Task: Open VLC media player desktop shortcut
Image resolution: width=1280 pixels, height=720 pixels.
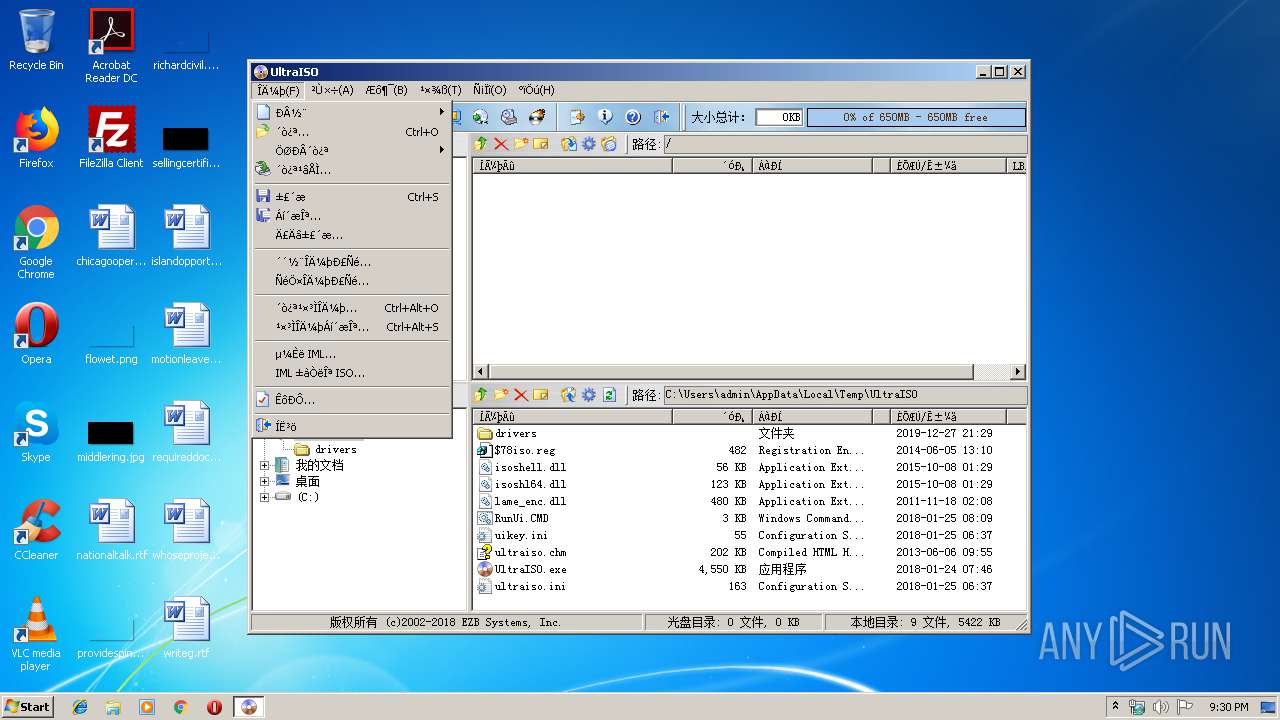Action: 36,634
